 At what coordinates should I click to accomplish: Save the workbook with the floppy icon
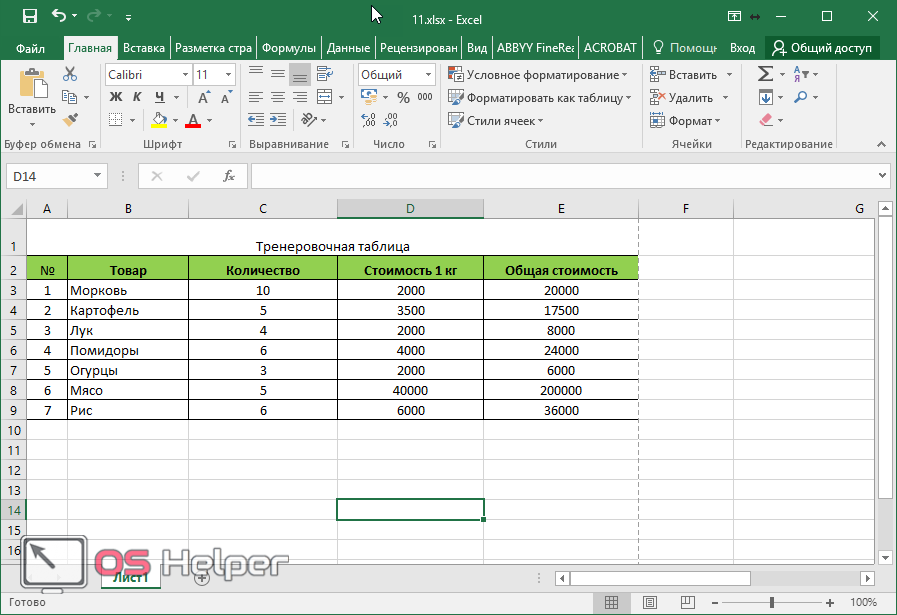pos(30,16)
